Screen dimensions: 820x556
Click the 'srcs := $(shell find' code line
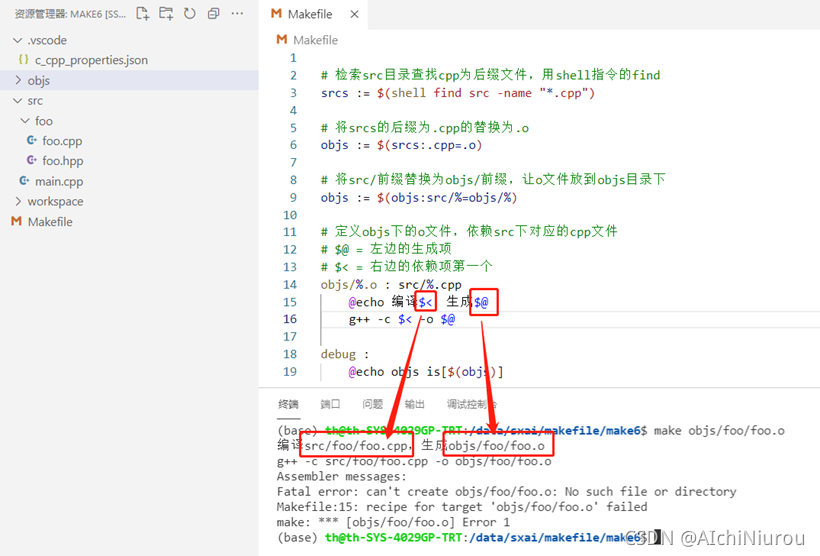tap(458, 93)
